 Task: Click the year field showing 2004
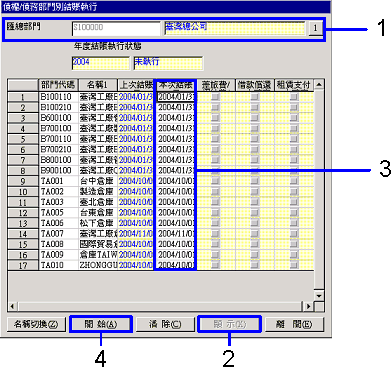100,63
